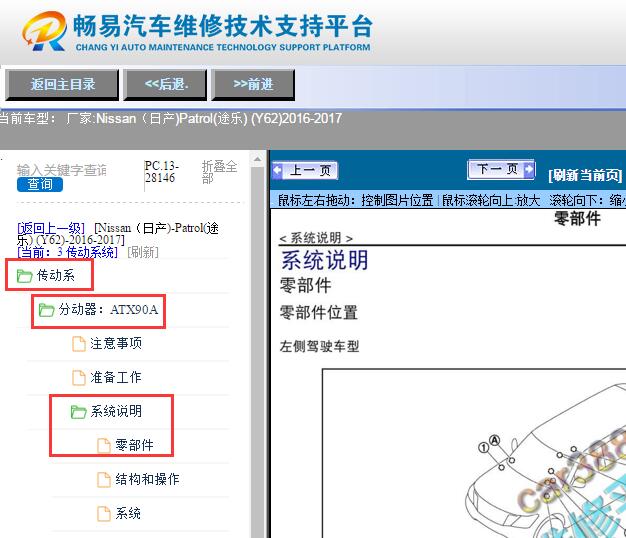Click the 畅易汽车维修技术支持平台 title
The image size is (626, 538).
pyautogui.click(x=223, y=26)
